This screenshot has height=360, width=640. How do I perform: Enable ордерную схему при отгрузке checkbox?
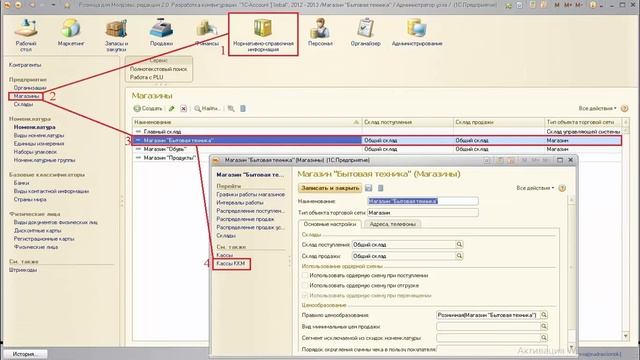click(305, 285)
